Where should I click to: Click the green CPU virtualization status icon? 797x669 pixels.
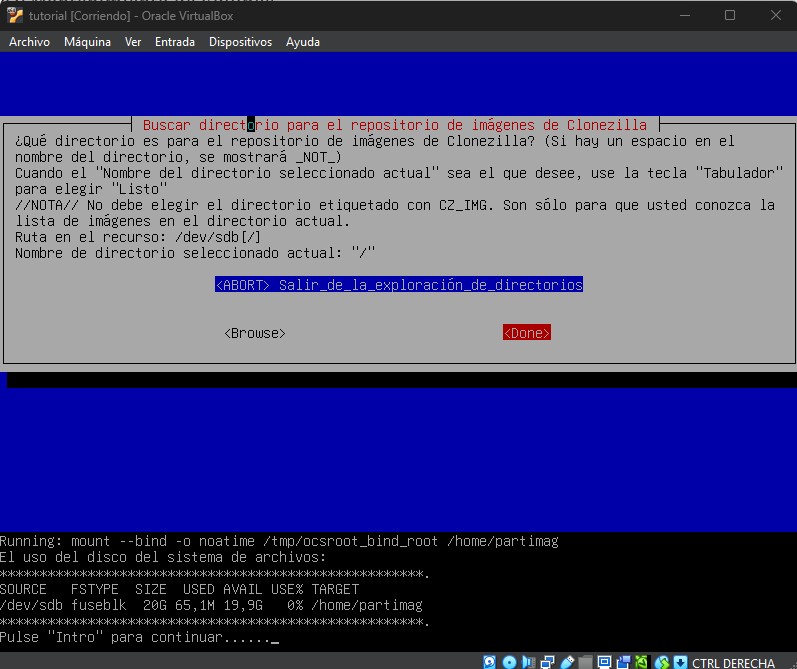point(641,662)
